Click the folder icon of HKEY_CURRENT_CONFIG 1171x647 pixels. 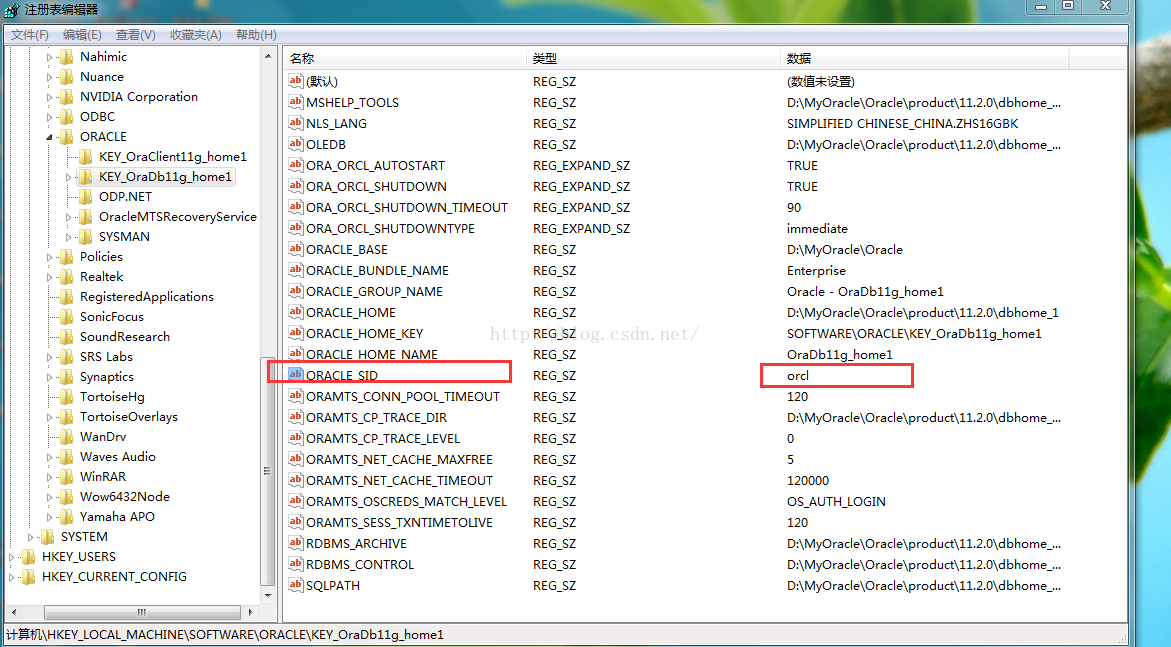(x=28, y=577)
